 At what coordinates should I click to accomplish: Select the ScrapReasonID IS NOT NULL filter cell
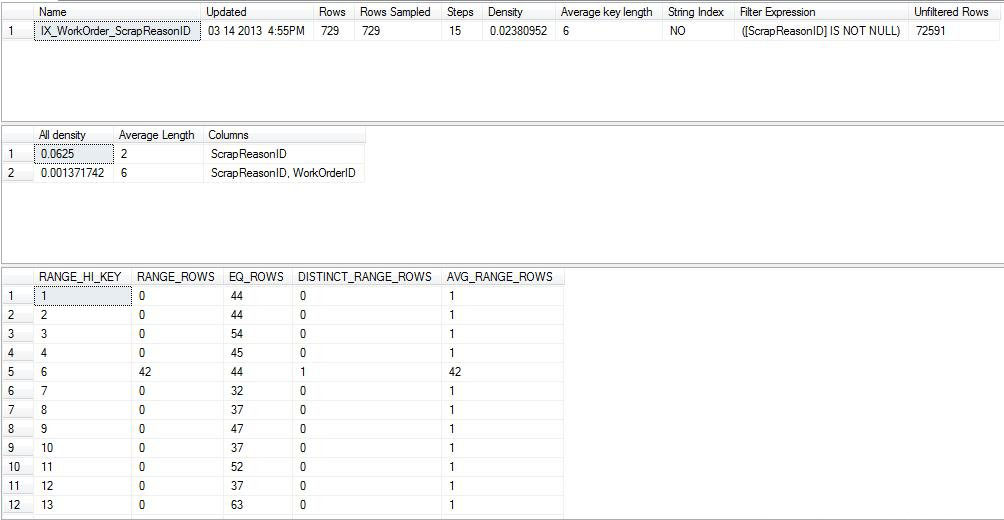pos(822,31)
